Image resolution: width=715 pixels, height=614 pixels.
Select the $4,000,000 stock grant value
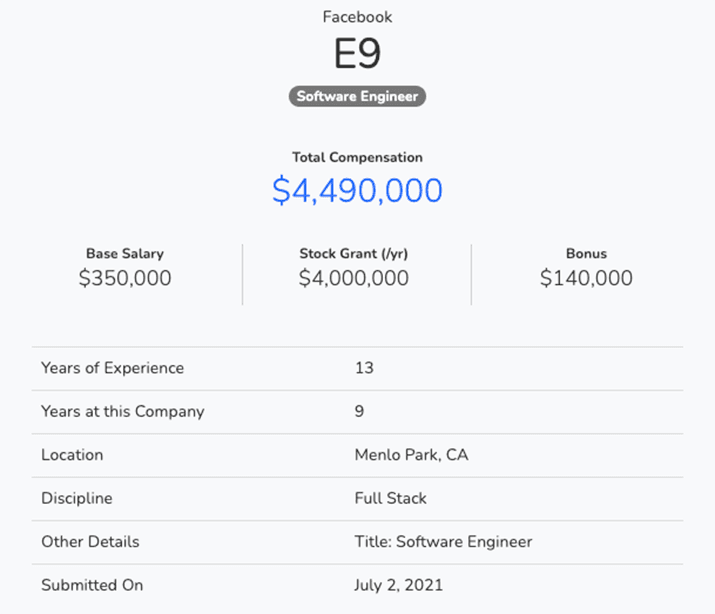[x=354, y=279]
